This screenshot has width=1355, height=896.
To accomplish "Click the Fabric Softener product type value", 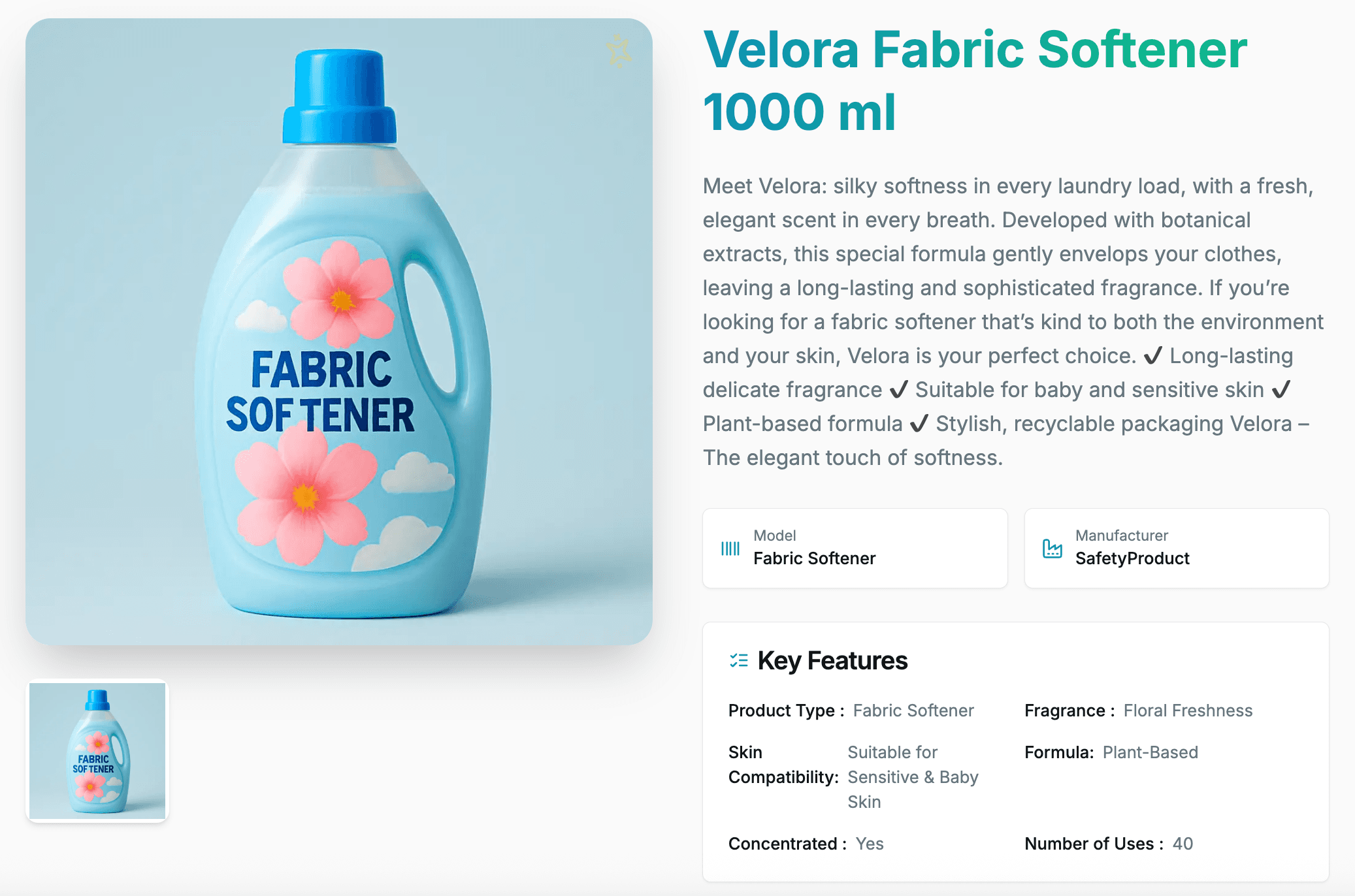I will pos(913,711).
